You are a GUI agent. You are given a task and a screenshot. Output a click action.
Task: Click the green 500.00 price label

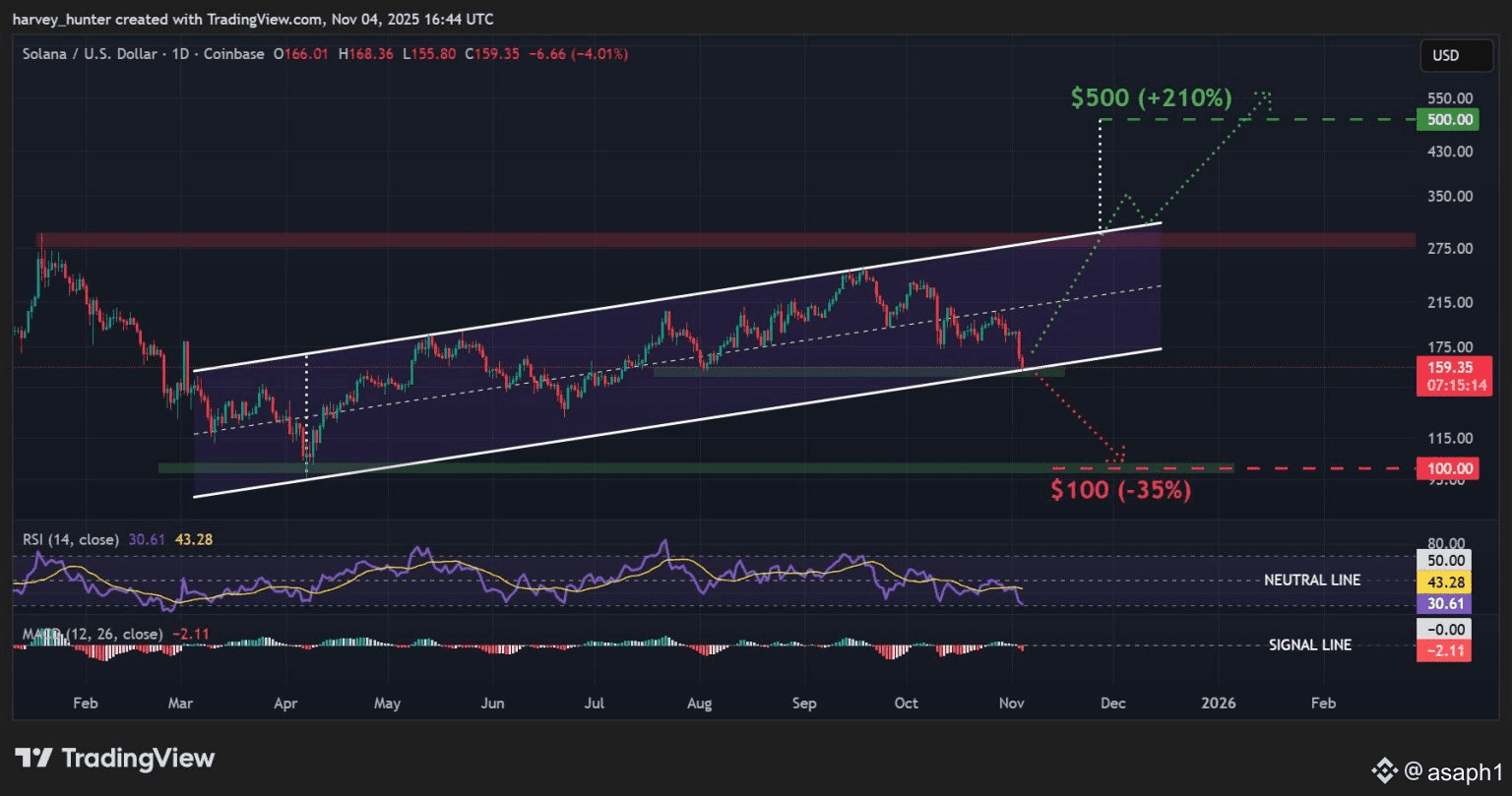point(1444,120)
